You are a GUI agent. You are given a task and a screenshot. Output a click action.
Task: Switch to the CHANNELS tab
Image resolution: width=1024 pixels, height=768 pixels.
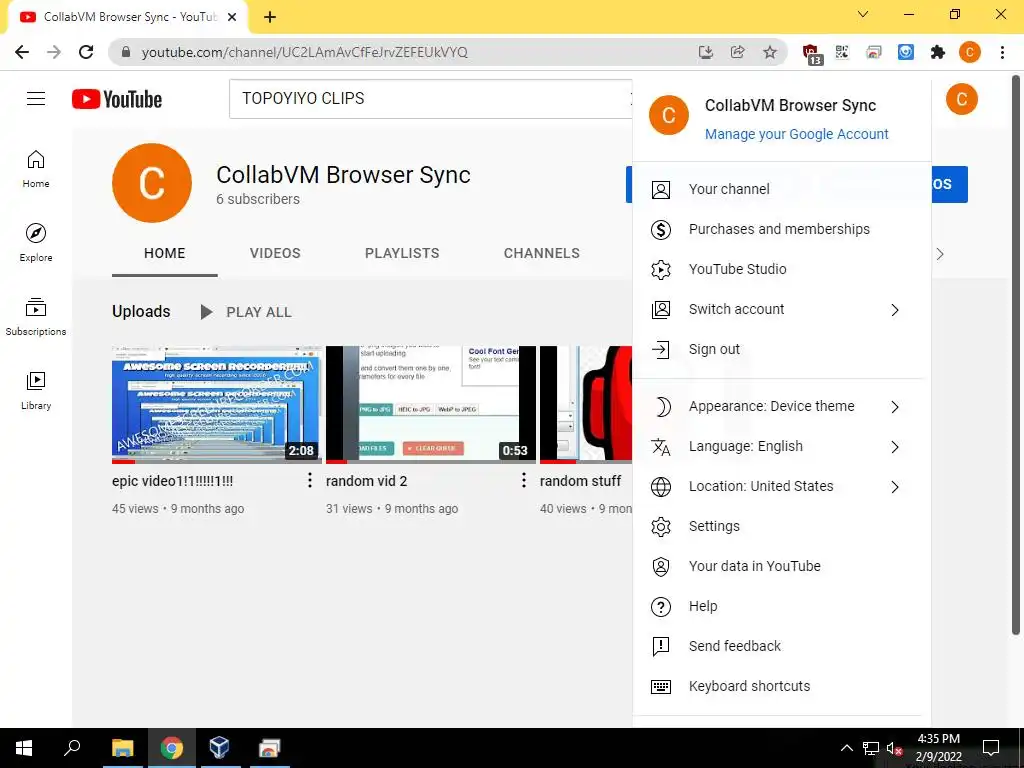(541, 253)
